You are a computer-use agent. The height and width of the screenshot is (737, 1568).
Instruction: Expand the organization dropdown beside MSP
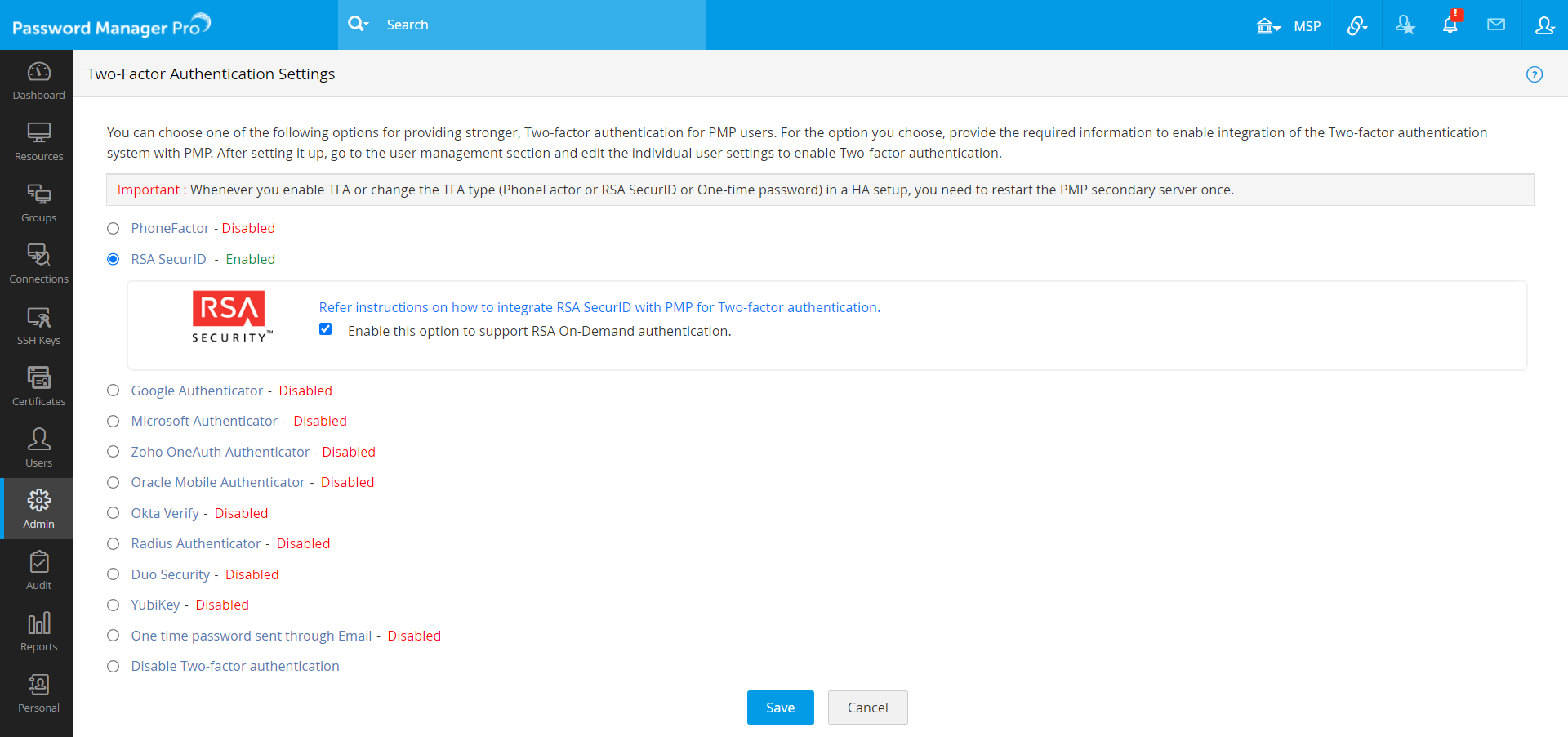click(x=1268, y=26)
